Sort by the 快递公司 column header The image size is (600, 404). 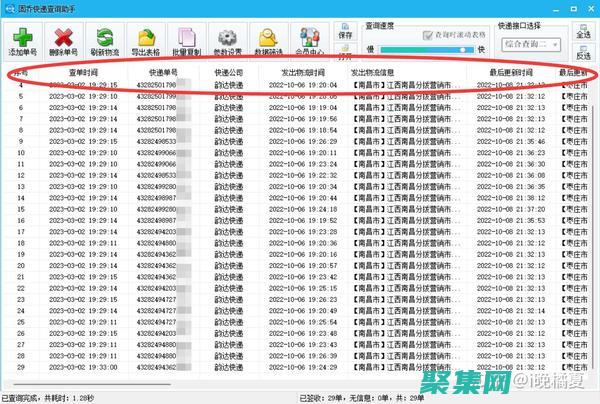coord(229,72)
